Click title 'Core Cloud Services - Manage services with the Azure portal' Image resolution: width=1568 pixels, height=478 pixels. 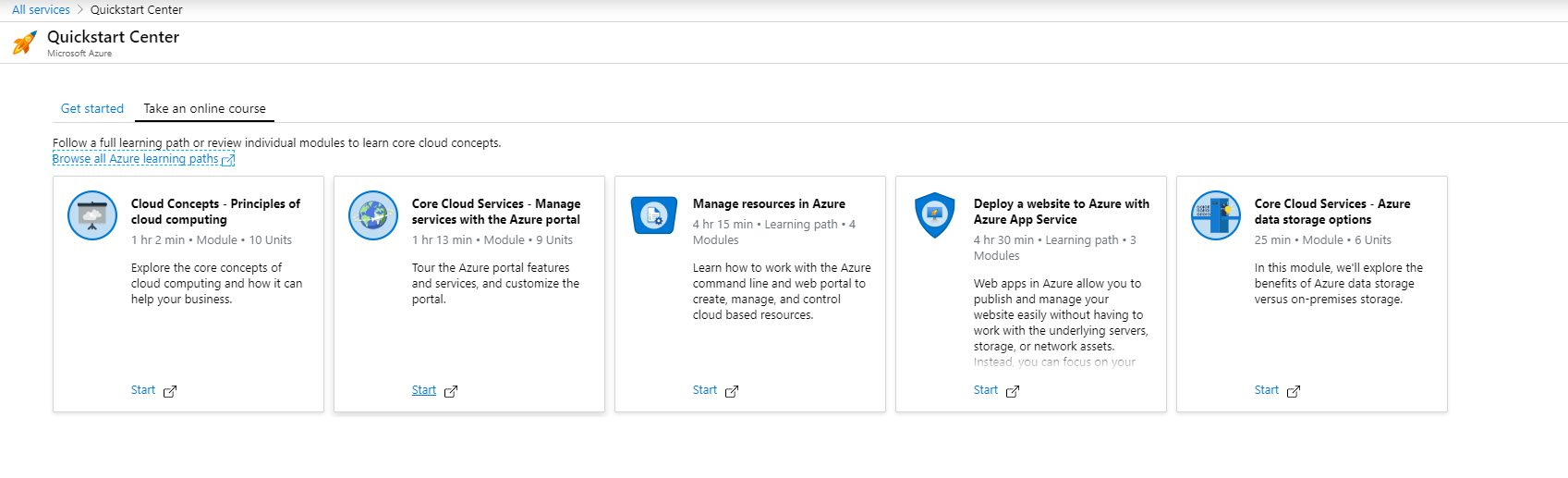click(496, 212)
